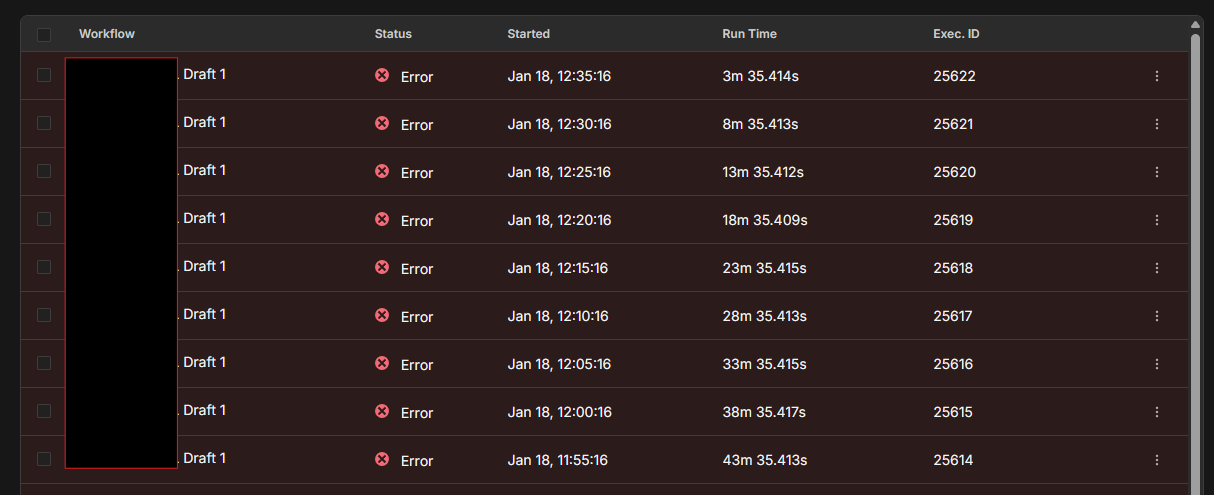Click error icon on execution 25615 row
1214x495 pixels.
pos(382,411)
